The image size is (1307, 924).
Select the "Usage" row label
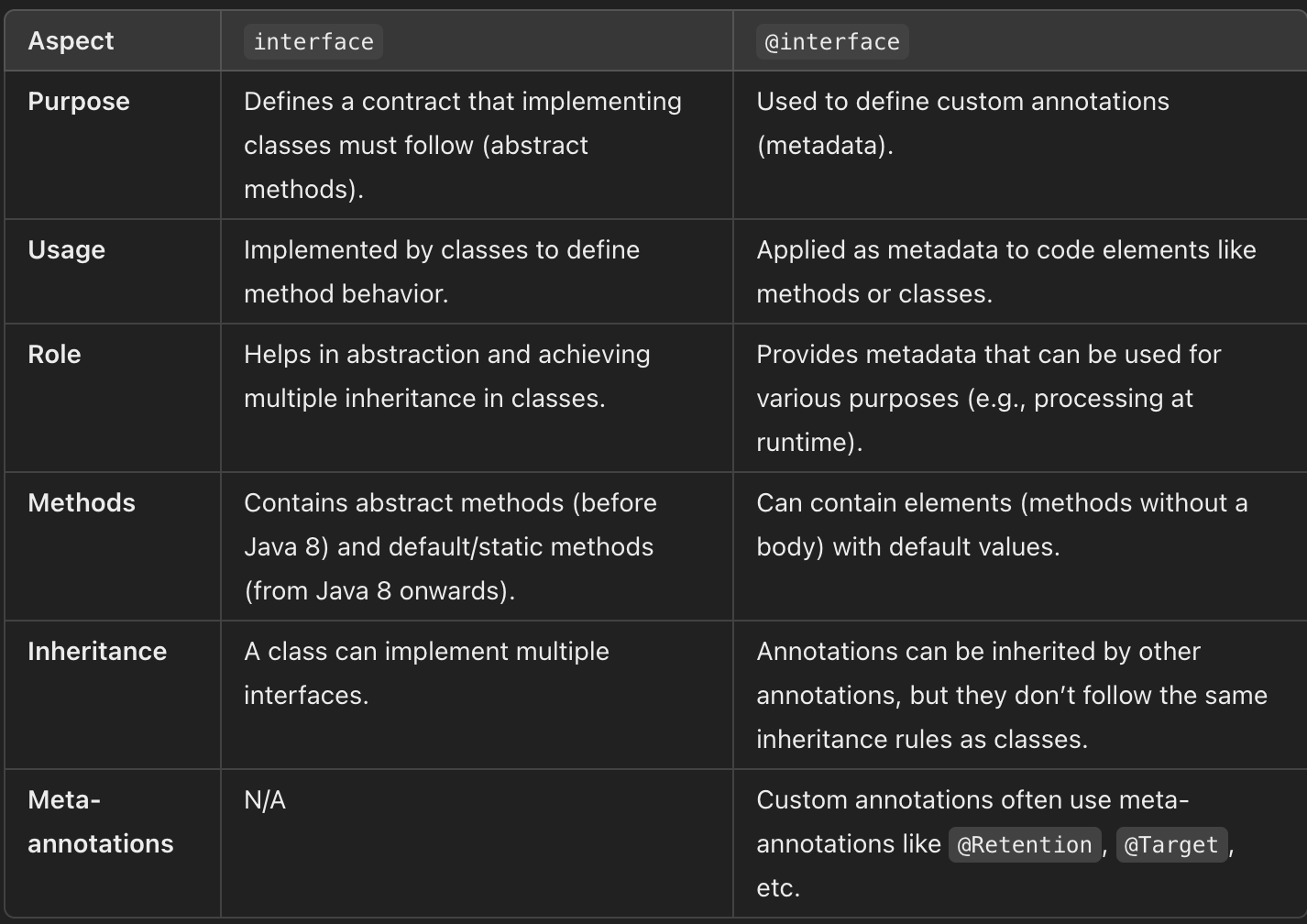[x=67, y=250]
